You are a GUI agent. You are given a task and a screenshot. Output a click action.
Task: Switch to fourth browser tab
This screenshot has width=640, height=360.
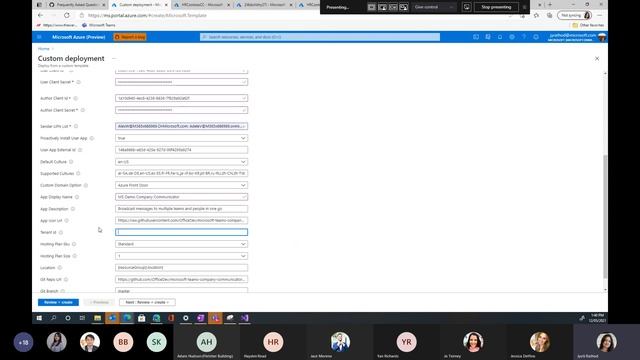click(x=264, y=5)
